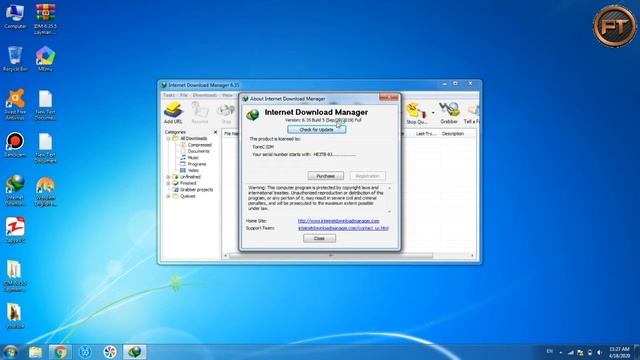Click the Close button in About dialog
This screenshot has width=640, height=360.
tap(319, 238)
